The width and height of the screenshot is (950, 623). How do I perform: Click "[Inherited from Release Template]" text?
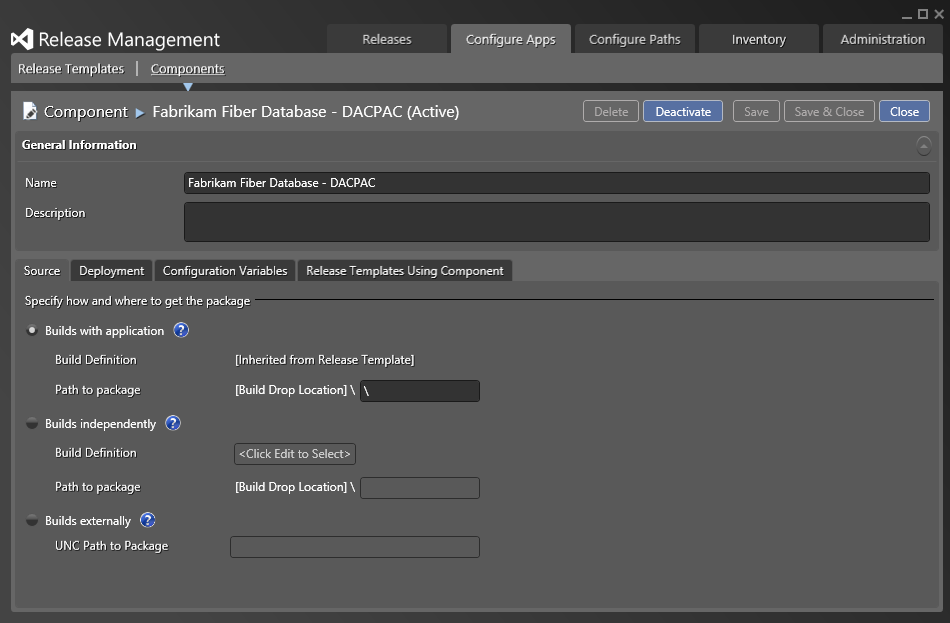tap(325, 360)
